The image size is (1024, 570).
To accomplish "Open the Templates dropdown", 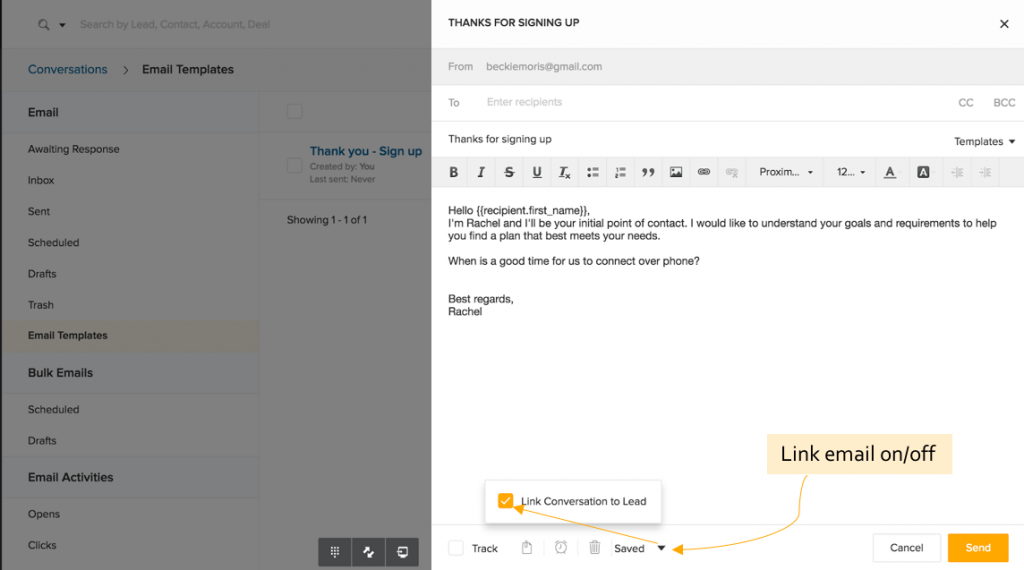I will [984, 142].
